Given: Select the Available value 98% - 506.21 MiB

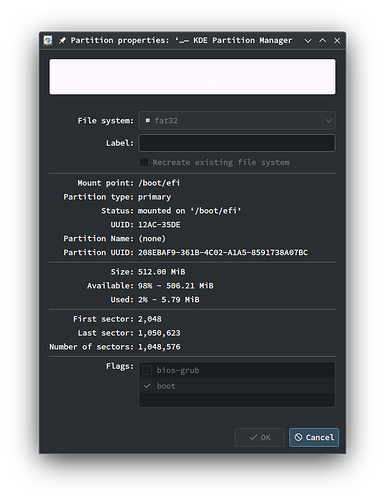Looking at the screenshot, I should (176, 286).
